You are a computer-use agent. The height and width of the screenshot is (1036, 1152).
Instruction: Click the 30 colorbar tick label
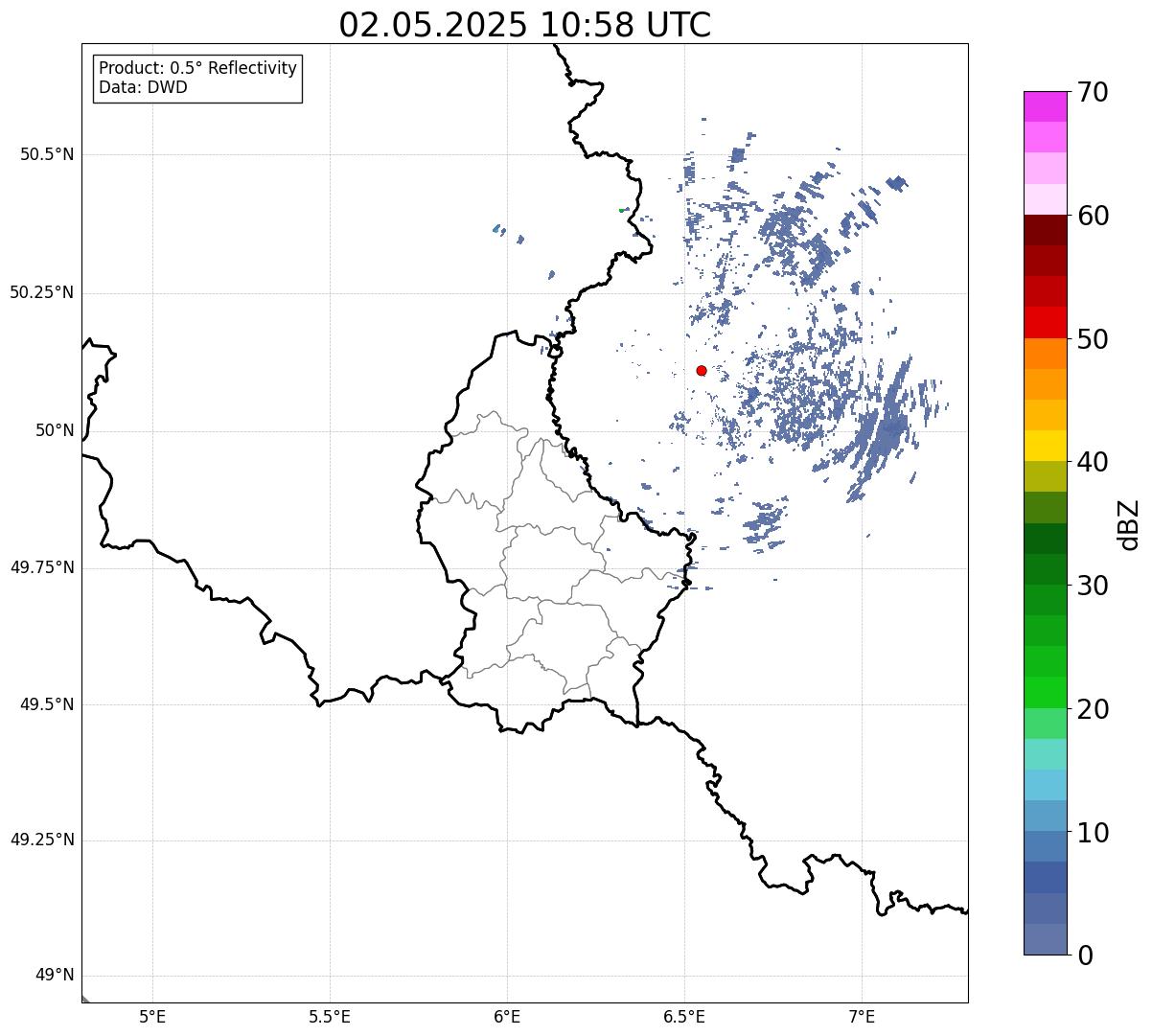point(1094,586)
